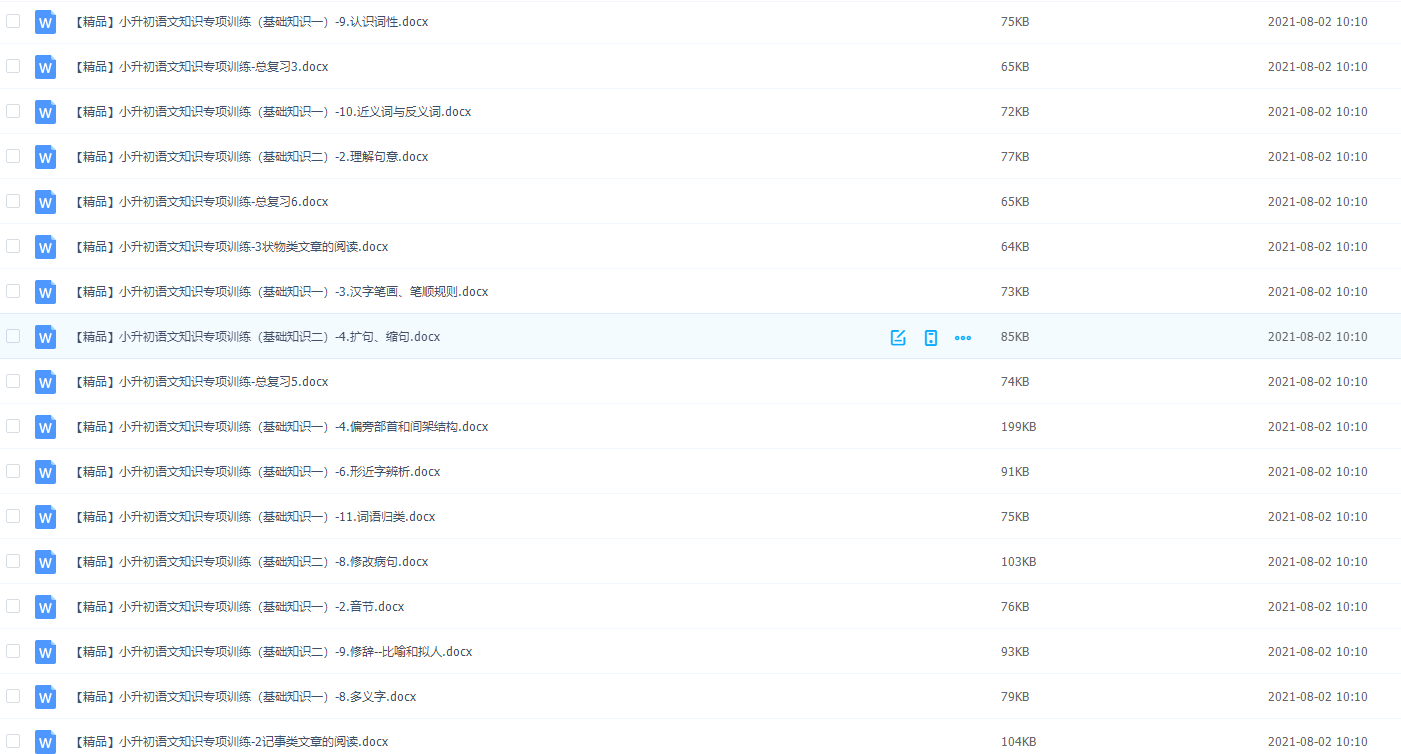Click the Word icon beside 近义词与反义词.docx
The image size is (1401, 754).
point(44,111)
